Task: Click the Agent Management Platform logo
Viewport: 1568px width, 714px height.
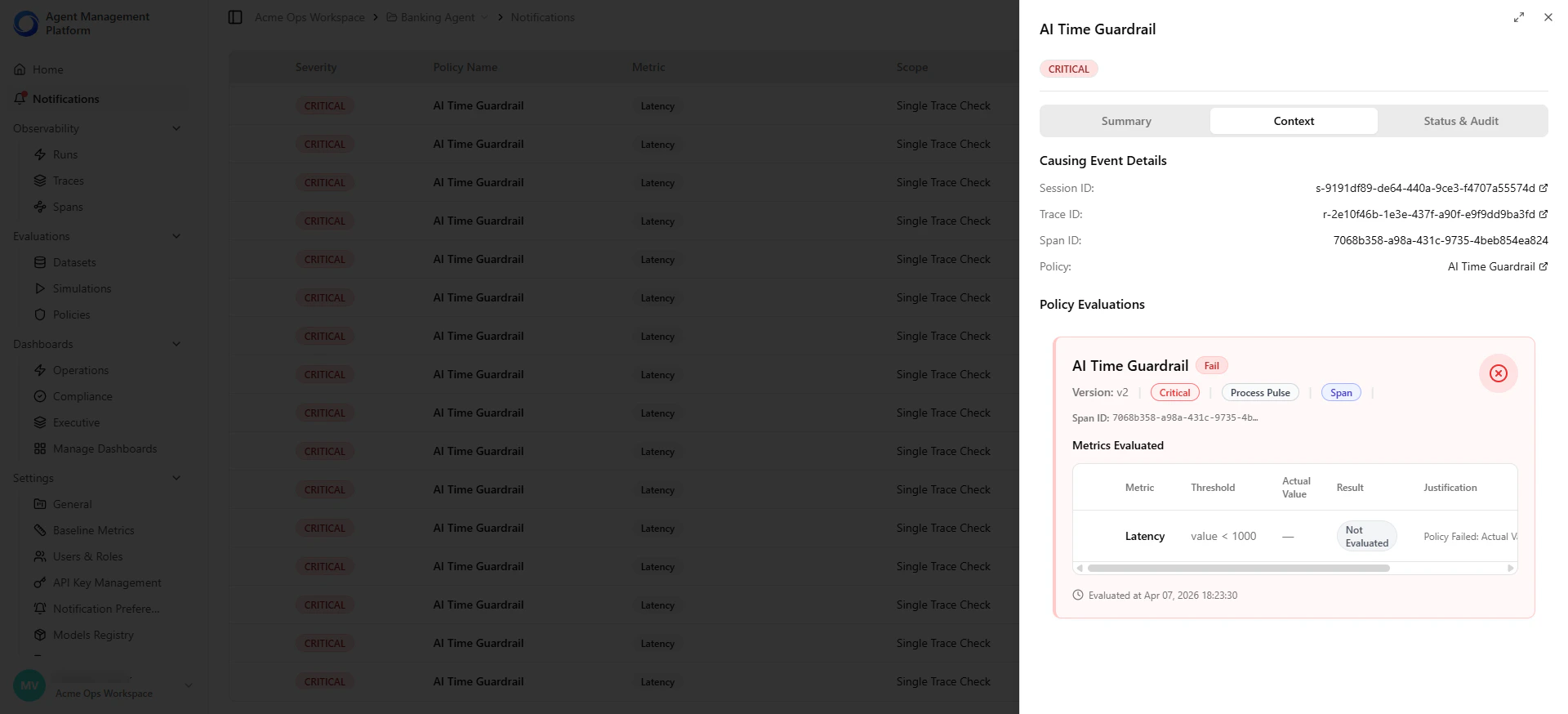Action: (x=26, y=24)
